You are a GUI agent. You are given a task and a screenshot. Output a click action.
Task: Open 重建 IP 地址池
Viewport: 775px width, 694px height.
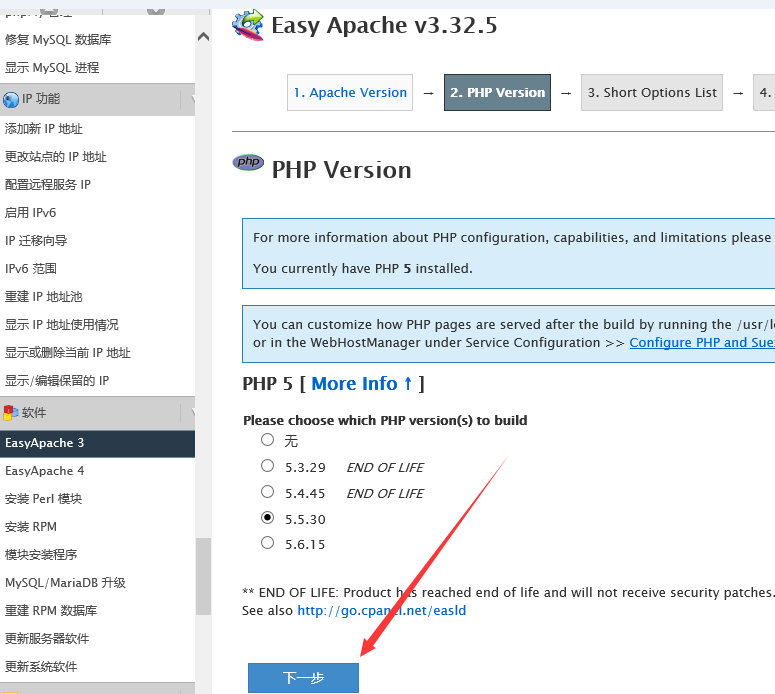(43, 297)
